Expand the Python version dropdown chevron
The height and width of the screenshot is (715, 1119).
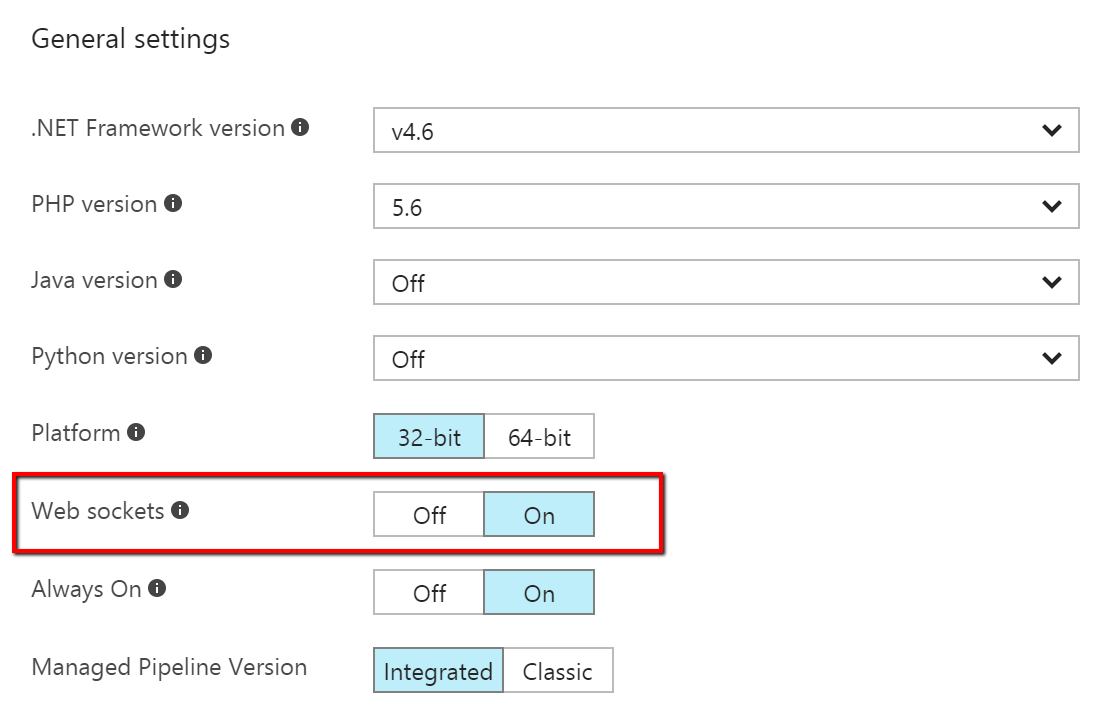[x=1051, y=358]
